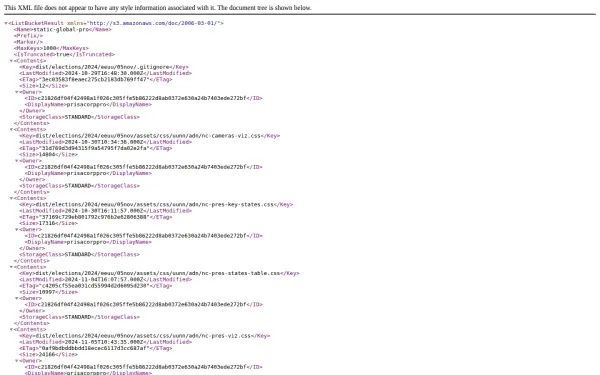
Task: Click LastModified 2024-10-30T10:34:36 line
Action: pyautogui.click(x=106, y=142)
